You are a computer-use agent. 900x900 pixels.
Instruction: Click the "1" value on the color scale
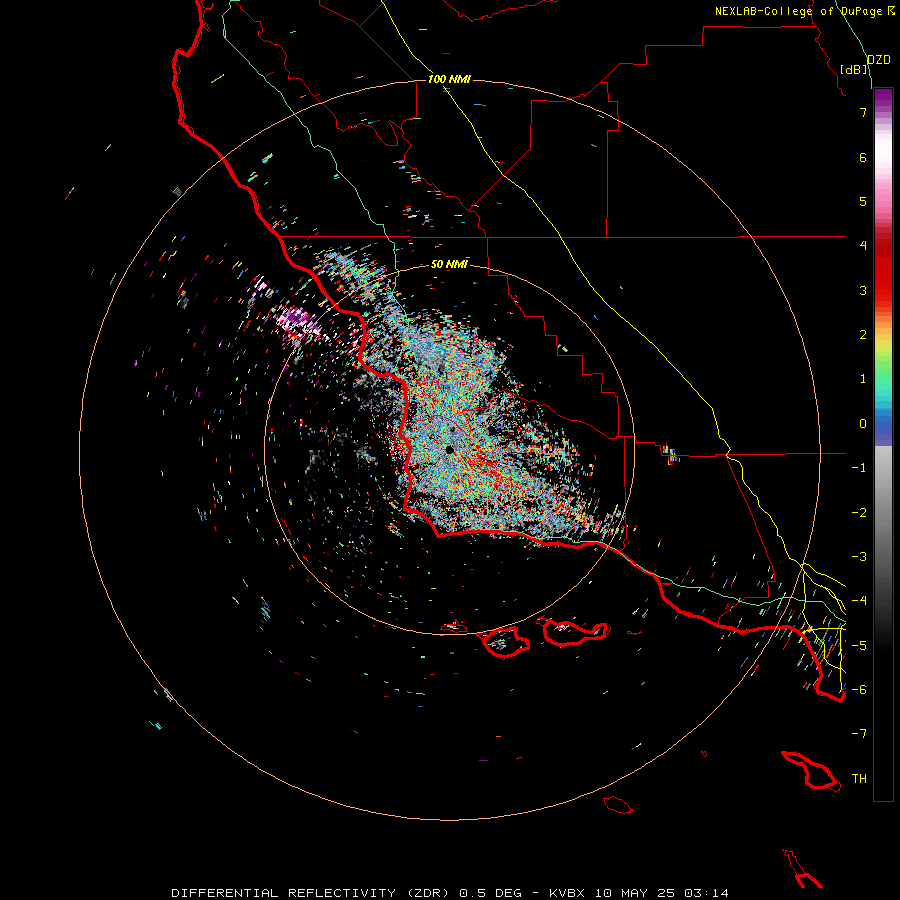click(x=863, y=379)
